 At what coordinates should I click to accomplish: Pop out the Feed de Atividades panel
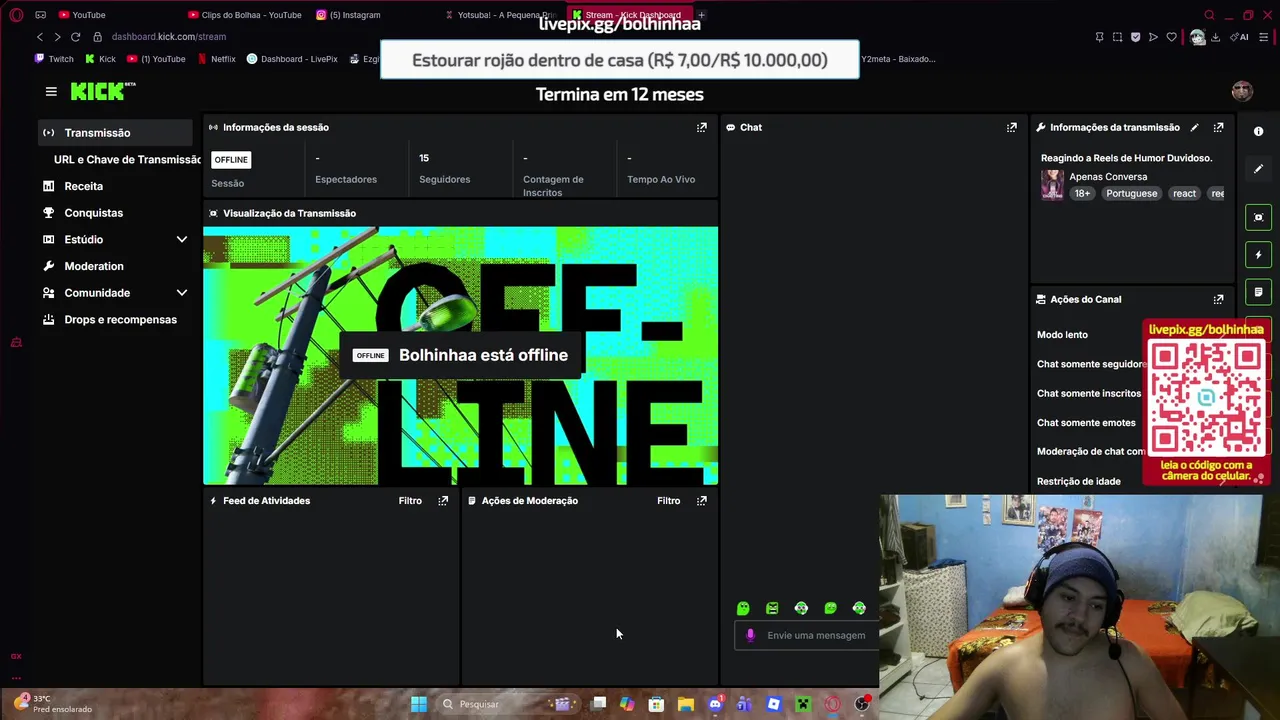pos(443,500)
